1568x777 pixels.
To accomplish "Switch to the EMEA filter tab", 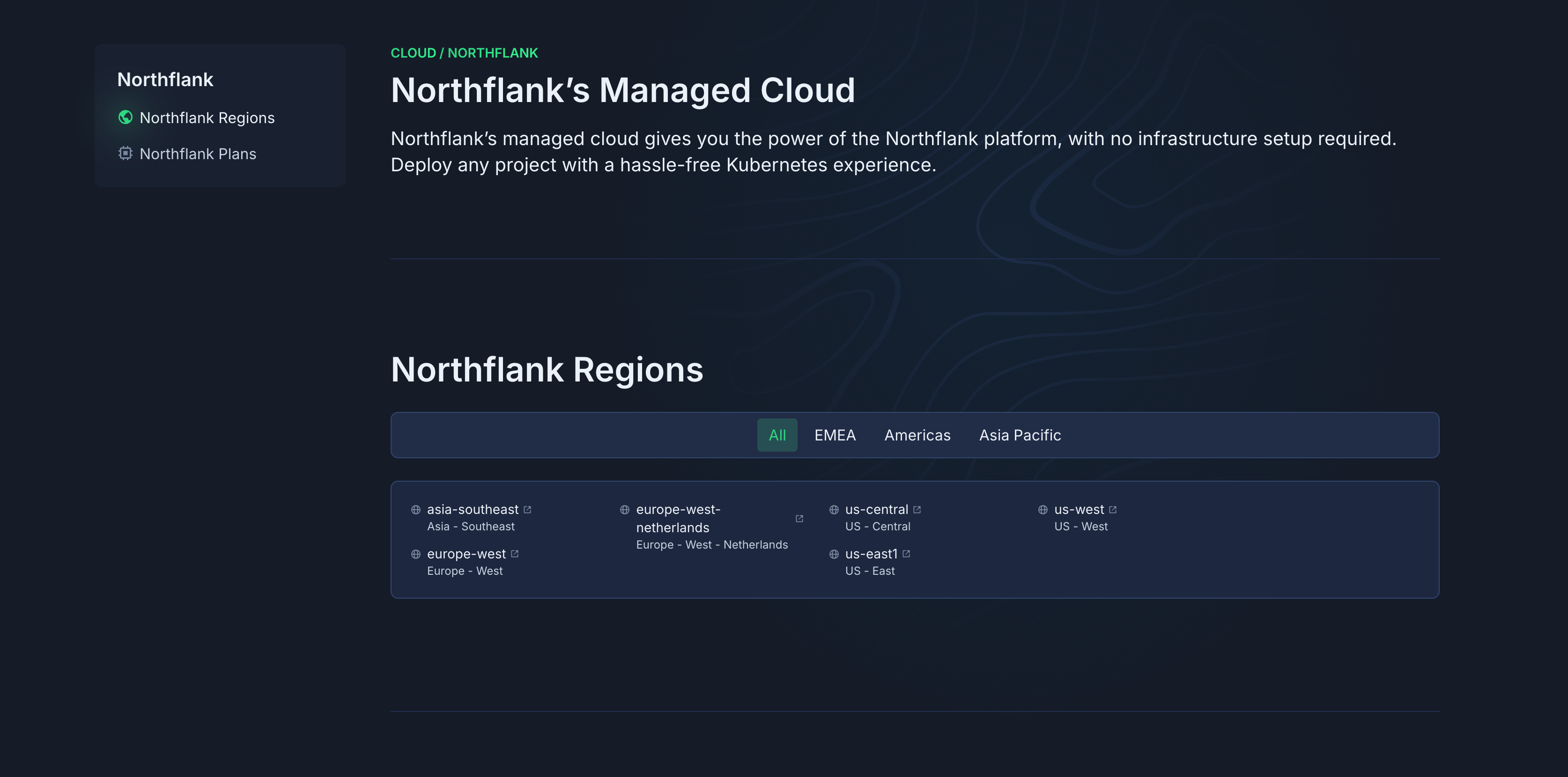I will point(835,435).
